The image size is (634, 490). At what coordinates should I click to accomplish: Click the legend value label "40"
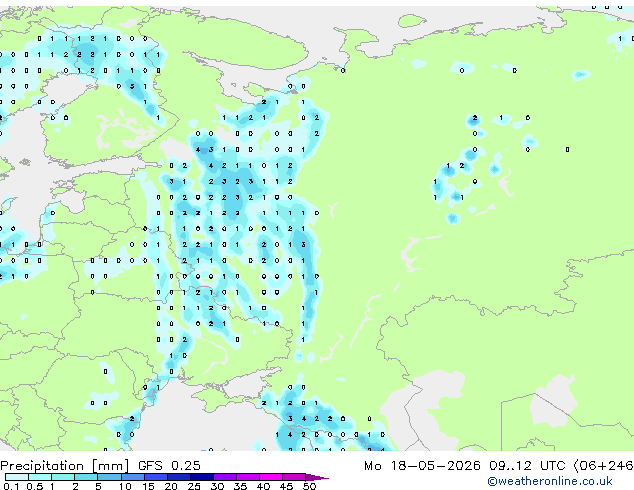[x=263, y=486]
